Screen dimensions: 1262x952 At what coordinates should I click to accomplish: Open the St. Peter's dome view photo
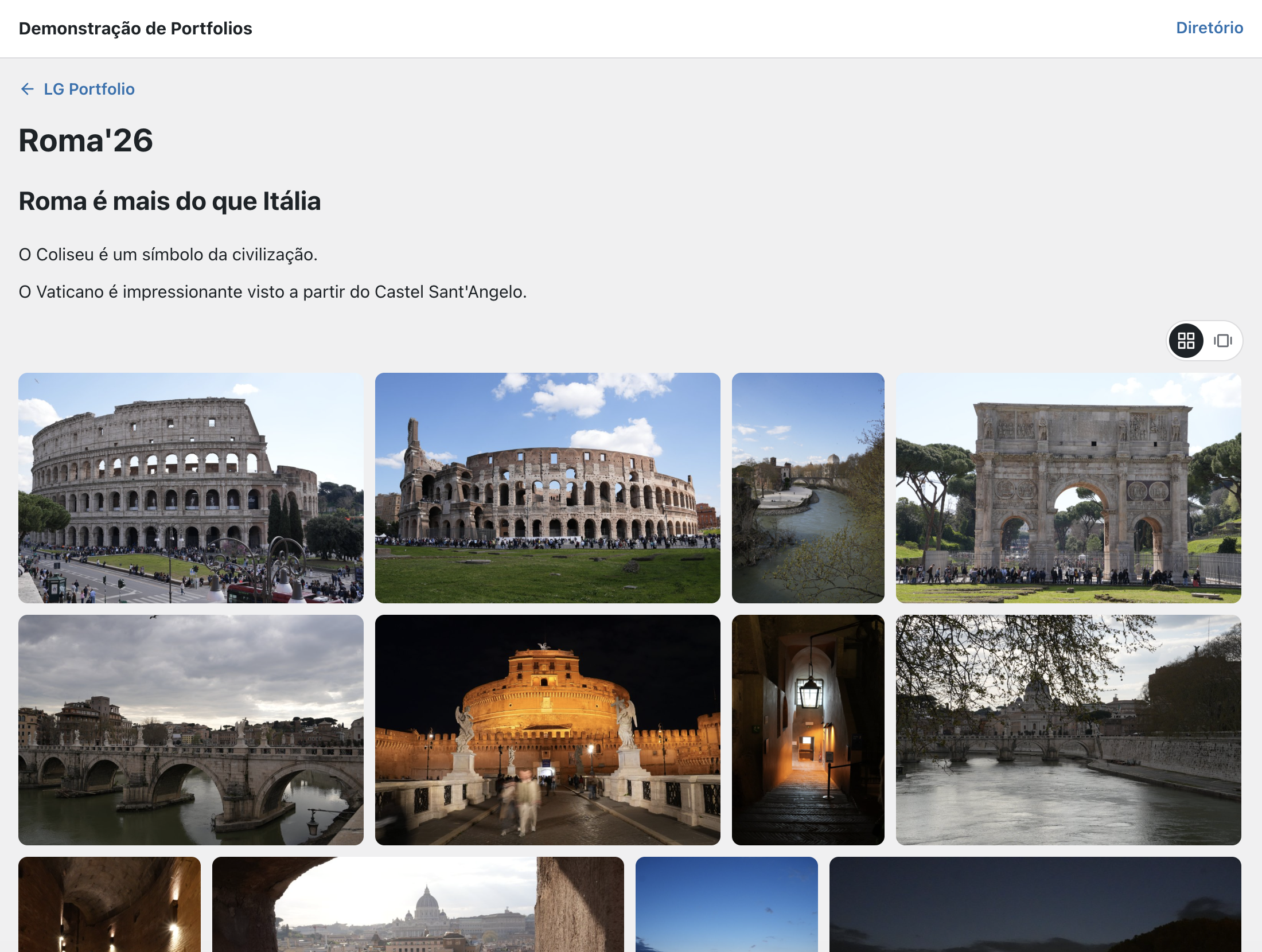[x=418, y=904]
